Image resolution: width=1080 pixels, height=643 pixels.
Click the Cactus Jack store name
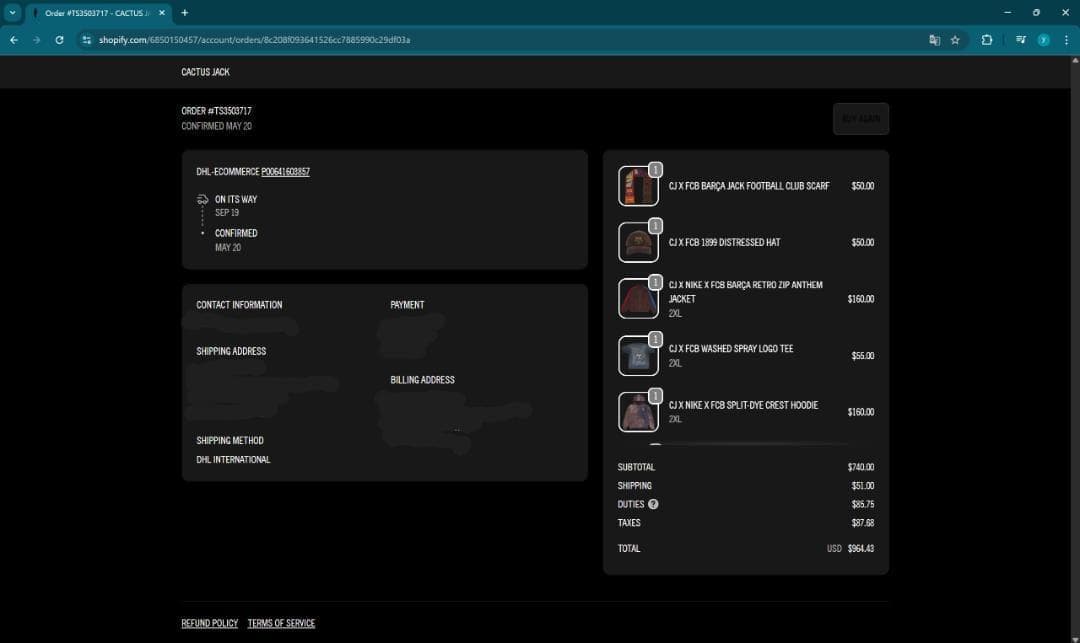205,72
